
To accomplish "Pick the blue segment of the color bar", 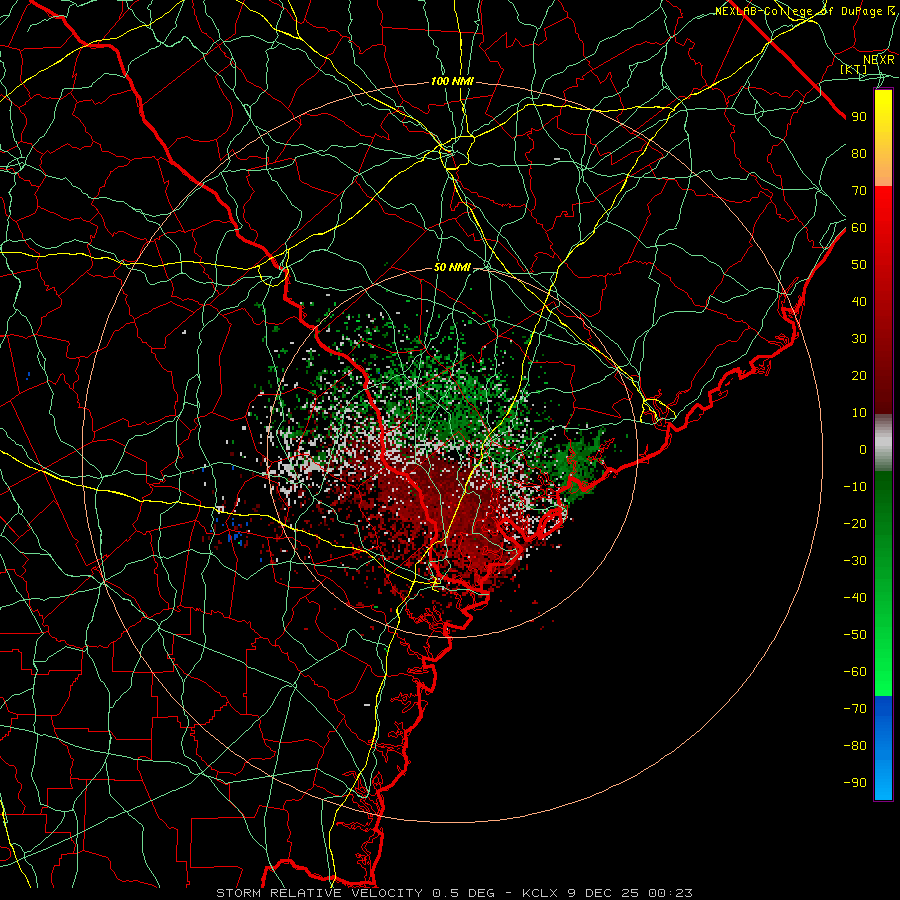I will (x=883, y=748).
